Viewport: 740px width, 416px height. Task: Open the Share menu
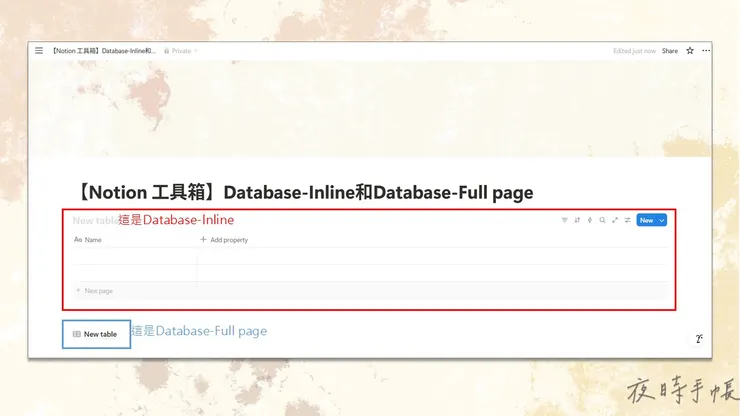pos(670,51)
